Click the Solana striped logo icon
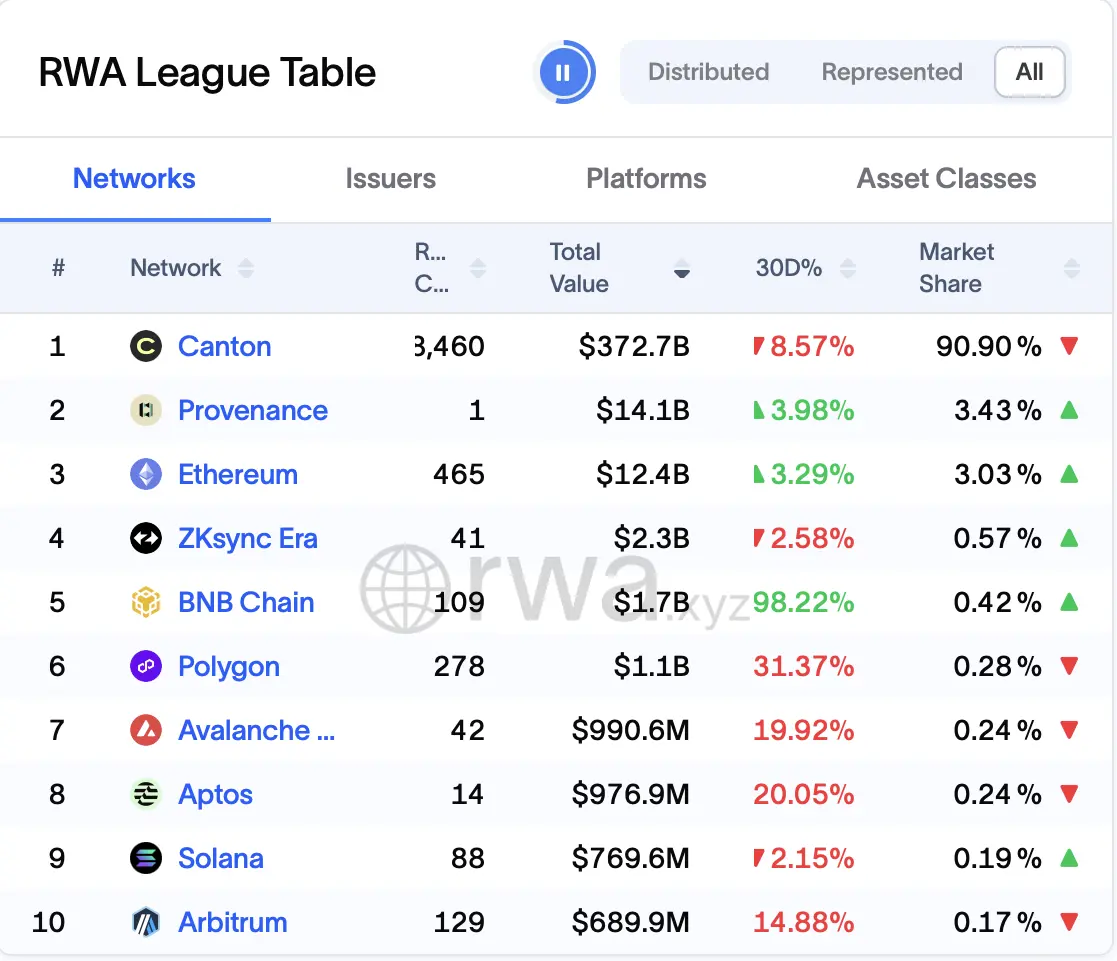This screenshot has width=1117, height=961. tap(146, 858)
